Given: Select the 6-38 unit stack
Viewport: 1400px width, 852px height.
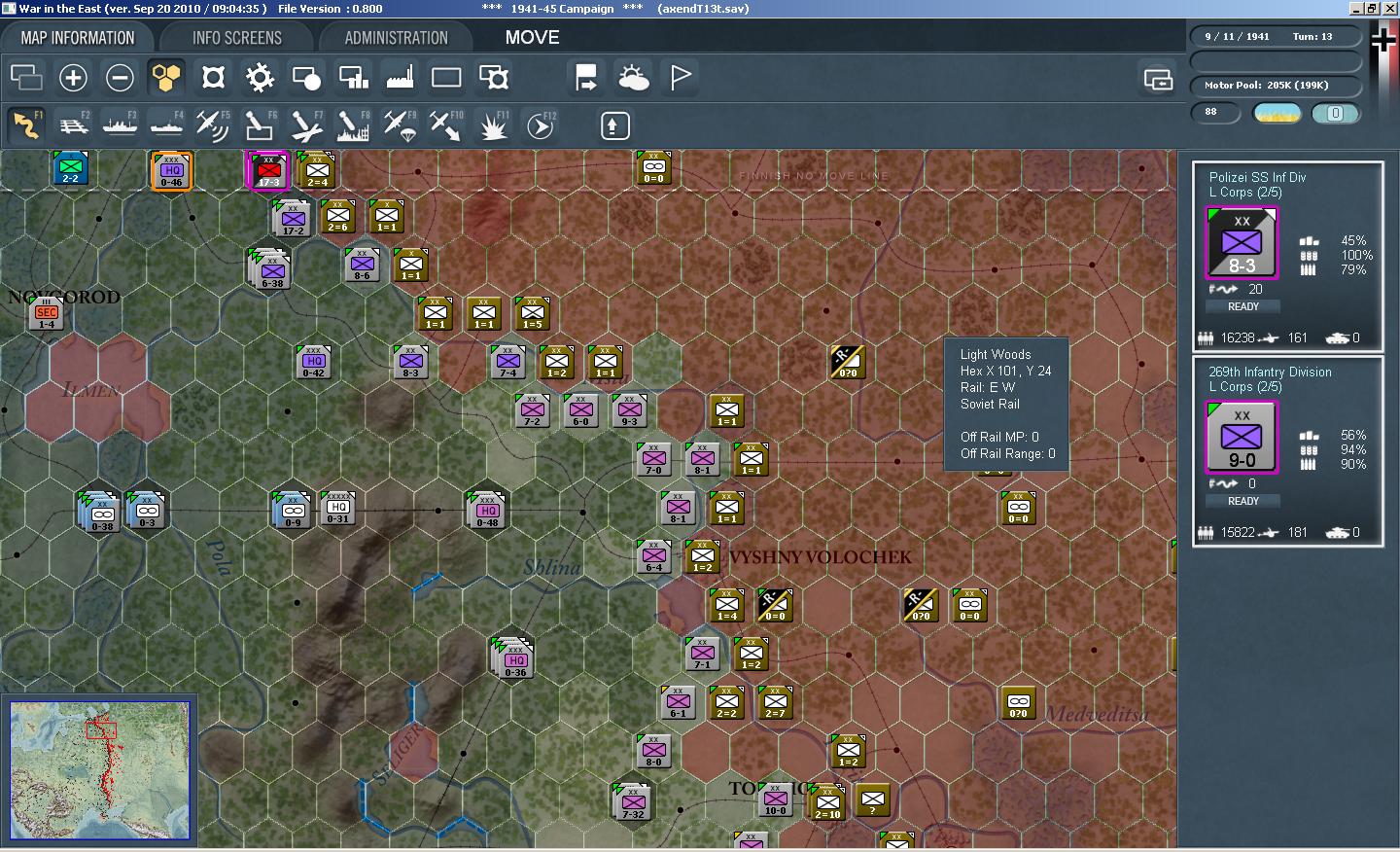Looking at the screenshot, I should click(269, 268).
